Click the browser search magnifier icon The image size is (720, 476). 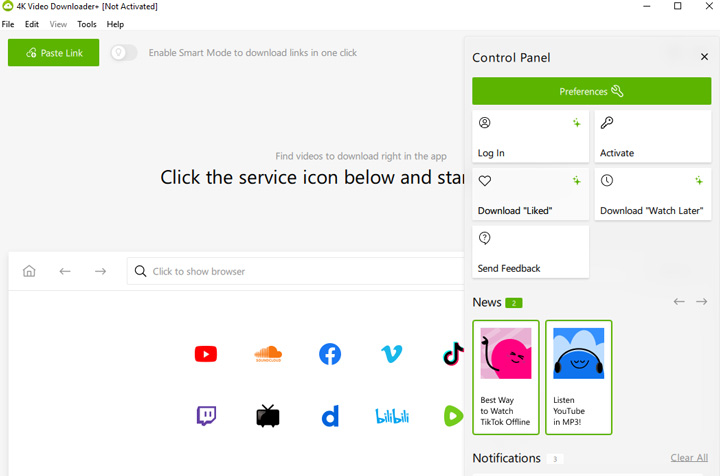click(x=141, y=271)
